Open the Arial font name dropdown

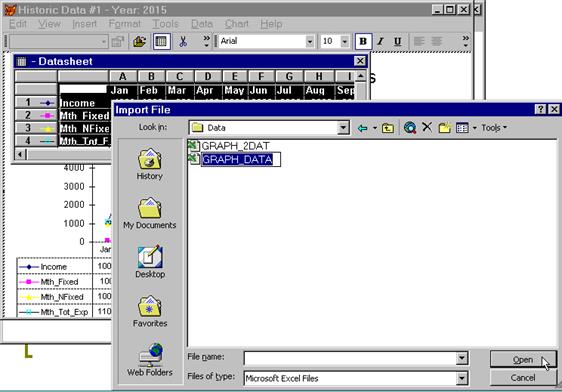[x=310, y=42]
